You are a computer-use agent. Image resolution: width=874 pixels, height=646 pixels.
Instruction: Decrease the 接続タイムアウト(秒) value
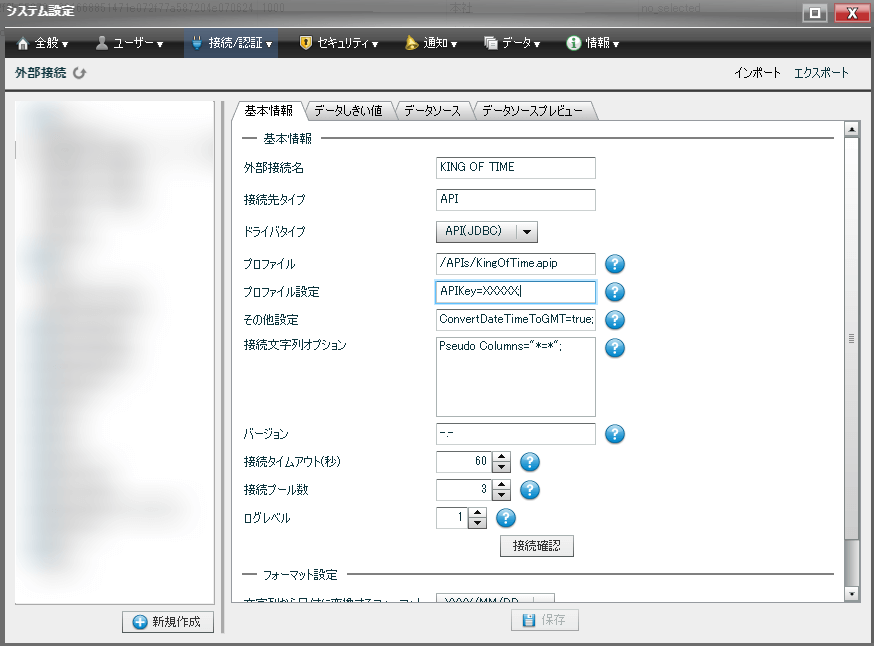pos(502,467)
